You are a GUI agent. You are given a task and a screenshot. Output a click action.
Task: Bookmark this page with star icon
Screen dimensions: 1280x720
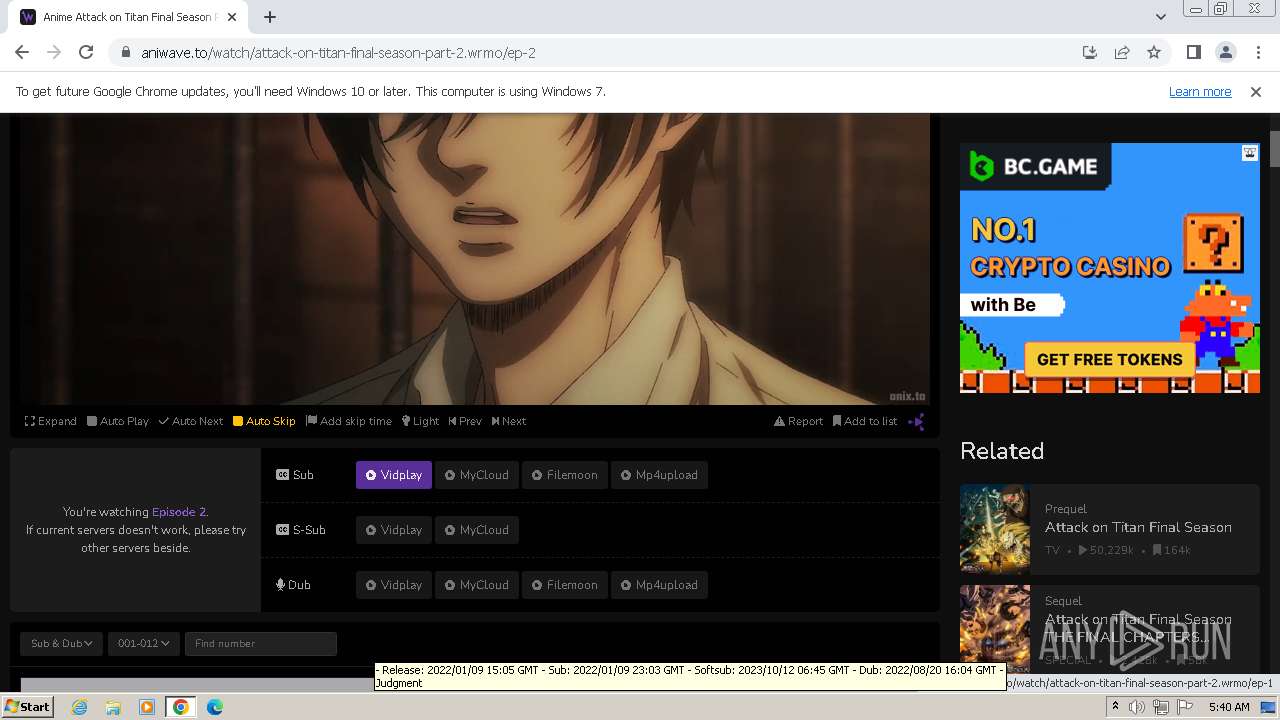coord(1154,52)
